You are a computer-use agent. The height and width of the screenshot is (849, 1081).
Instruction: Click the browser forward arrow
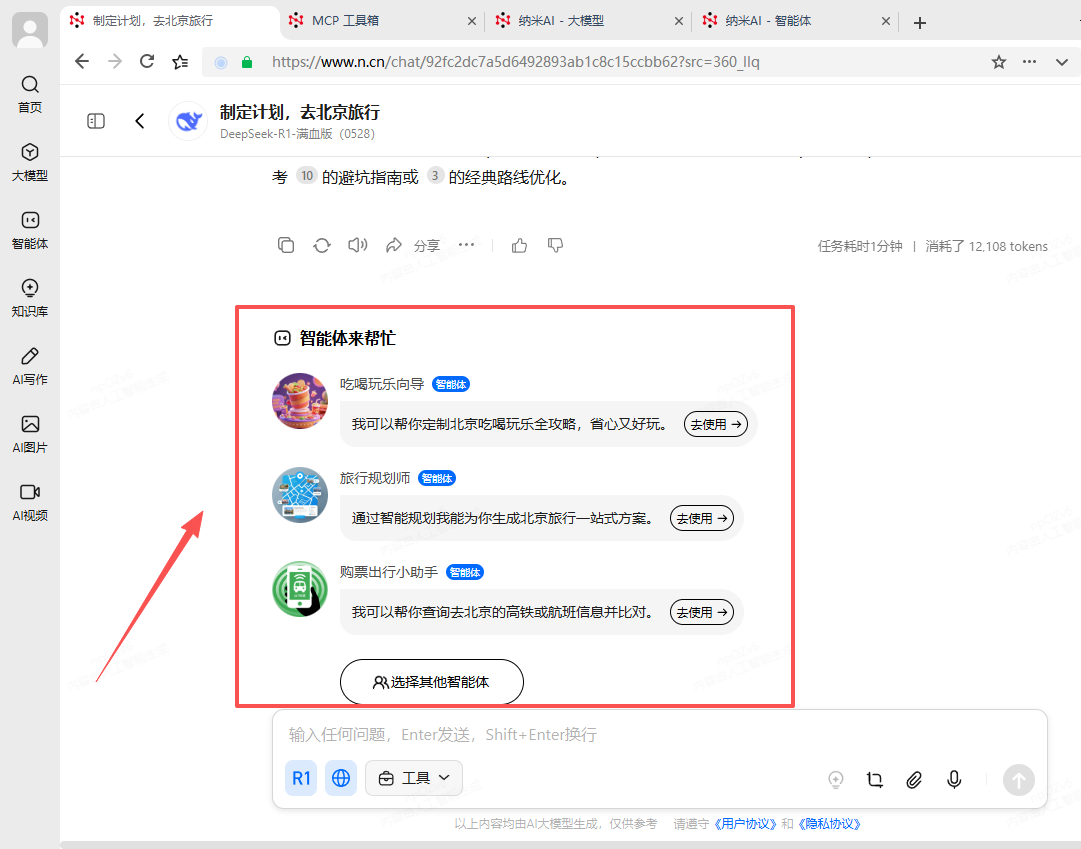click(x=114, y=61)
